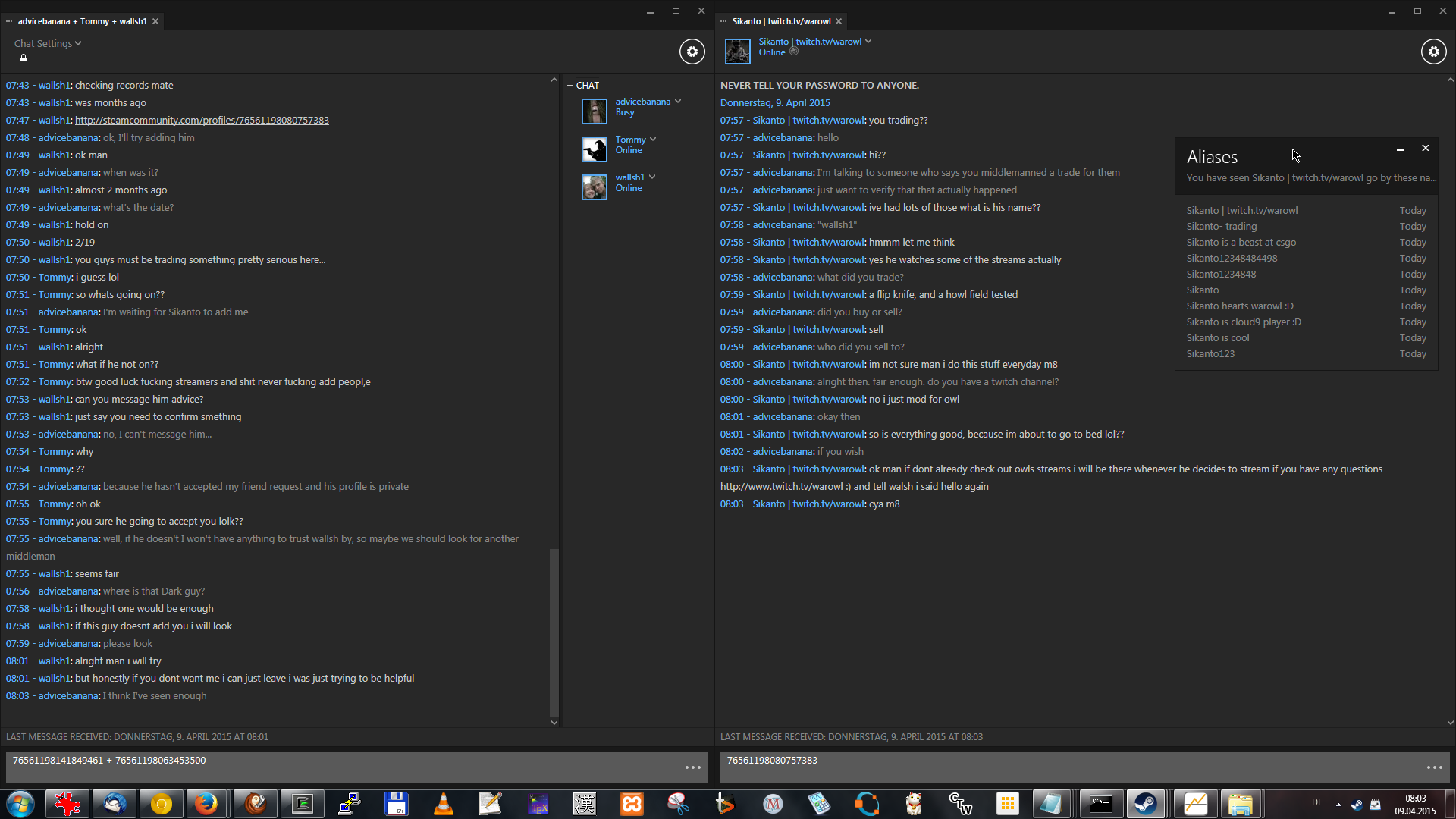The image size is (1456, 819).
Task: Click wallsh1's avatar in the chat list
Action: pos(594,187)
